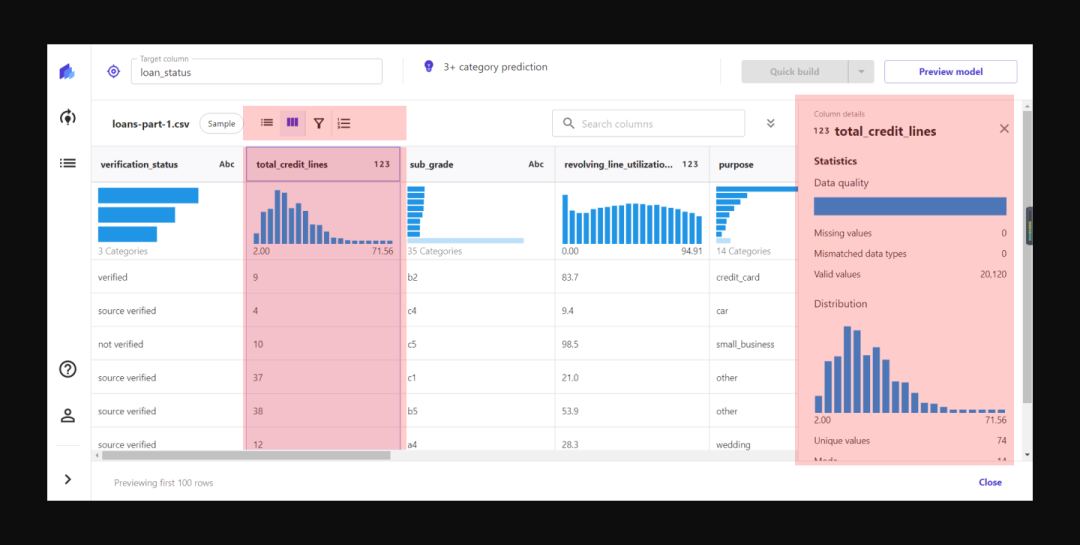Close the column details panel
Image resolution: width=1080 pixels, height=545 pixels.
[x=1004, y=128]
